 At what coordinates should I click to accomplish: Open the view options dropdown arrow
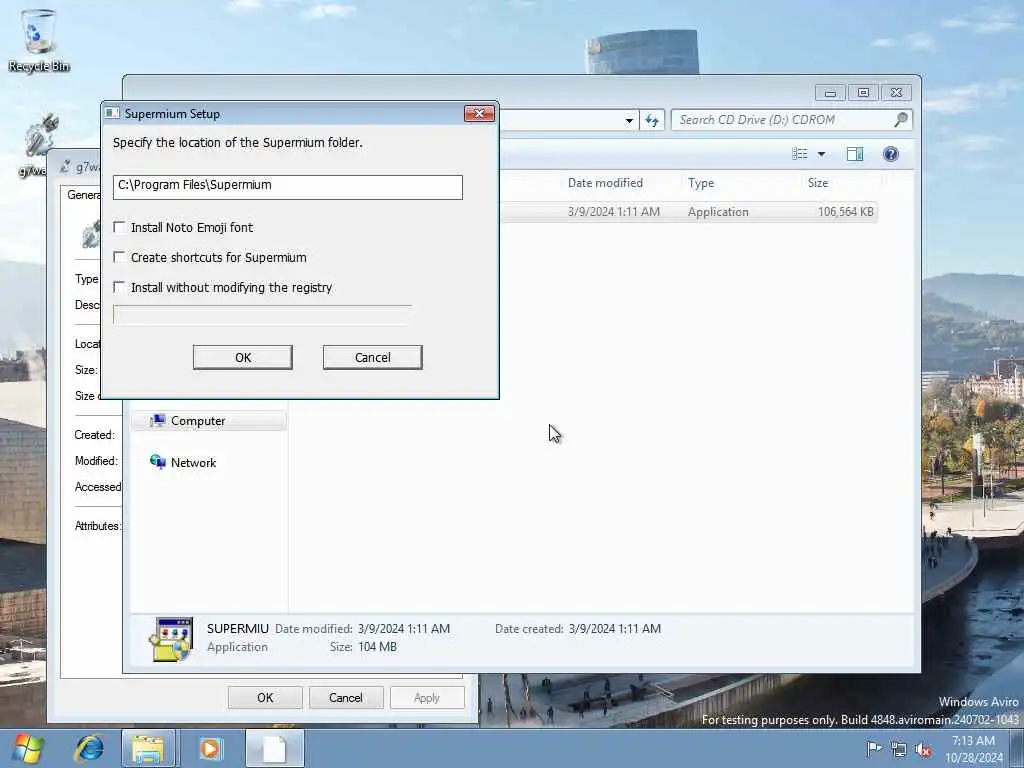(x=822, y=154)
